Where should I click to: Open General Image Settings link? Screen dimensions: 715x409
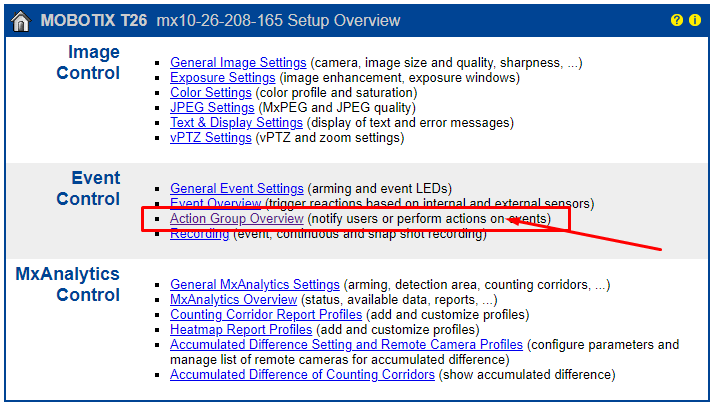[x=238, y=62]
